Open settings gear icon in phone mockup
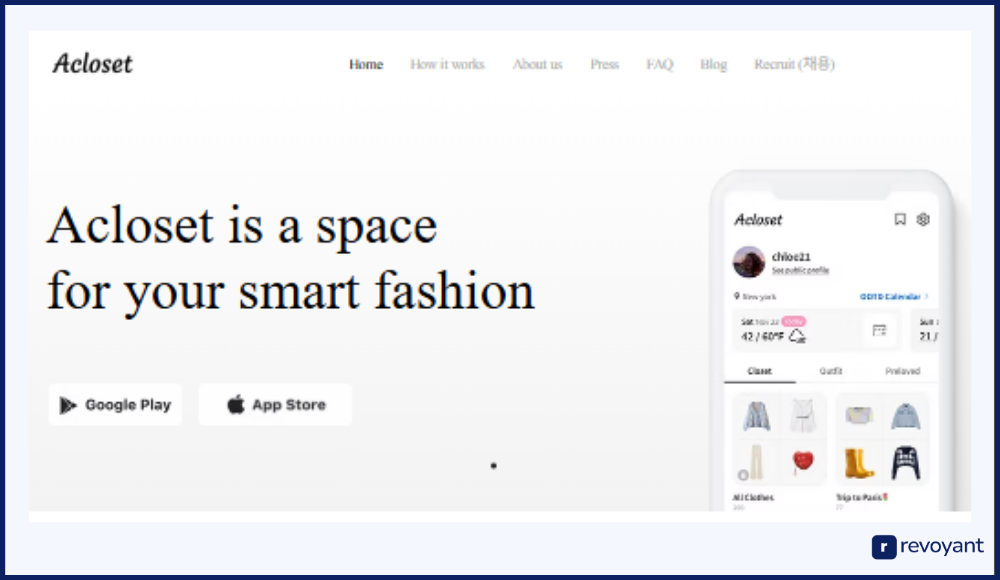The image size is (1000, 580). (923, 219)
